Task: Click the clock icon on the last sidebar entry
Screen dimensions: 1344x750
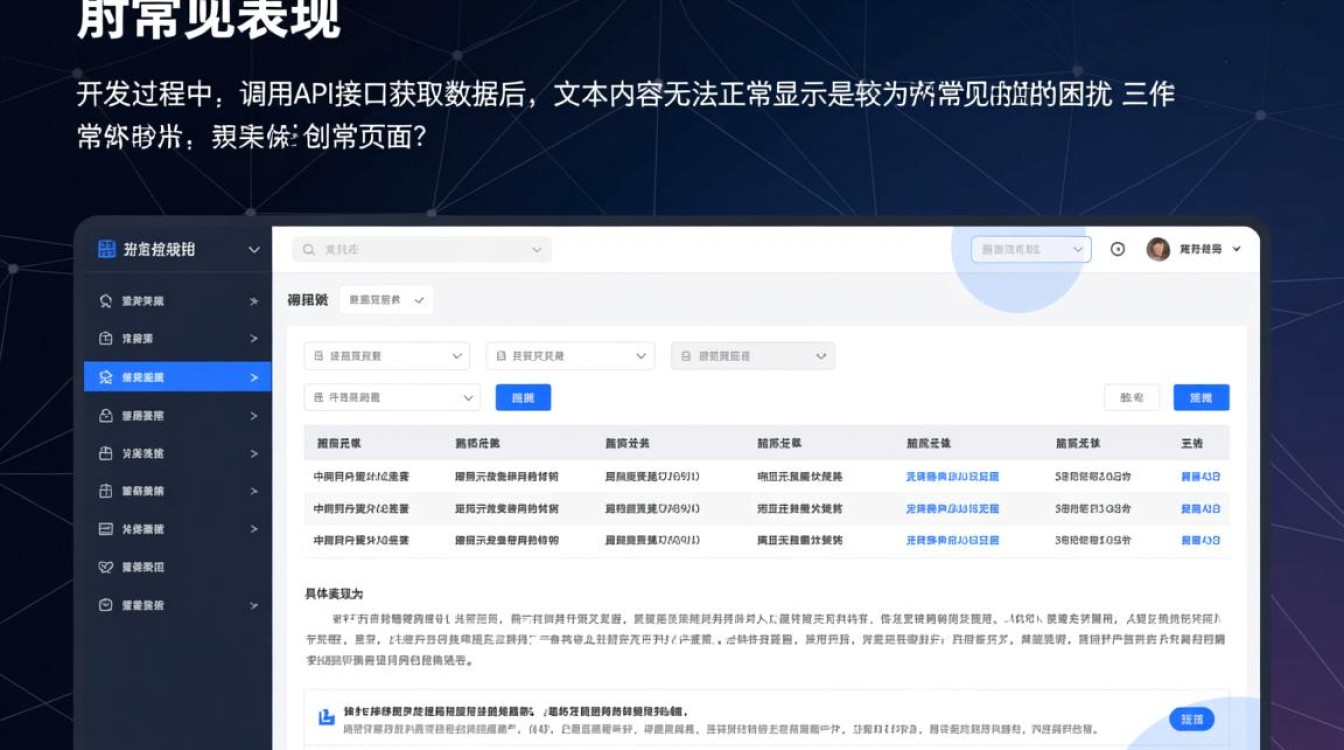Action: pos(107,605)
